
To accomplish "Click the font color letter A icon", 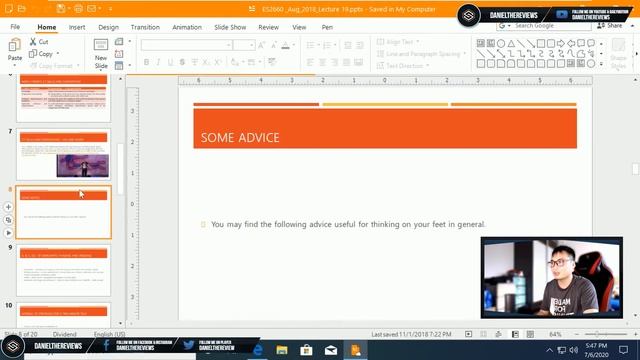I will (x=285, y=45).
